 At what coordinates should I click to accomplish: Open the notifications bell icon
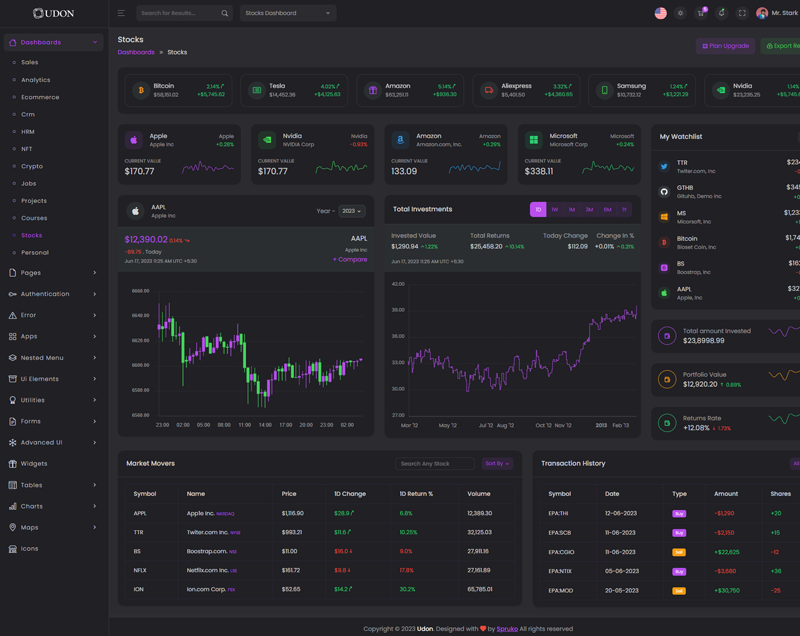[721, 13]
